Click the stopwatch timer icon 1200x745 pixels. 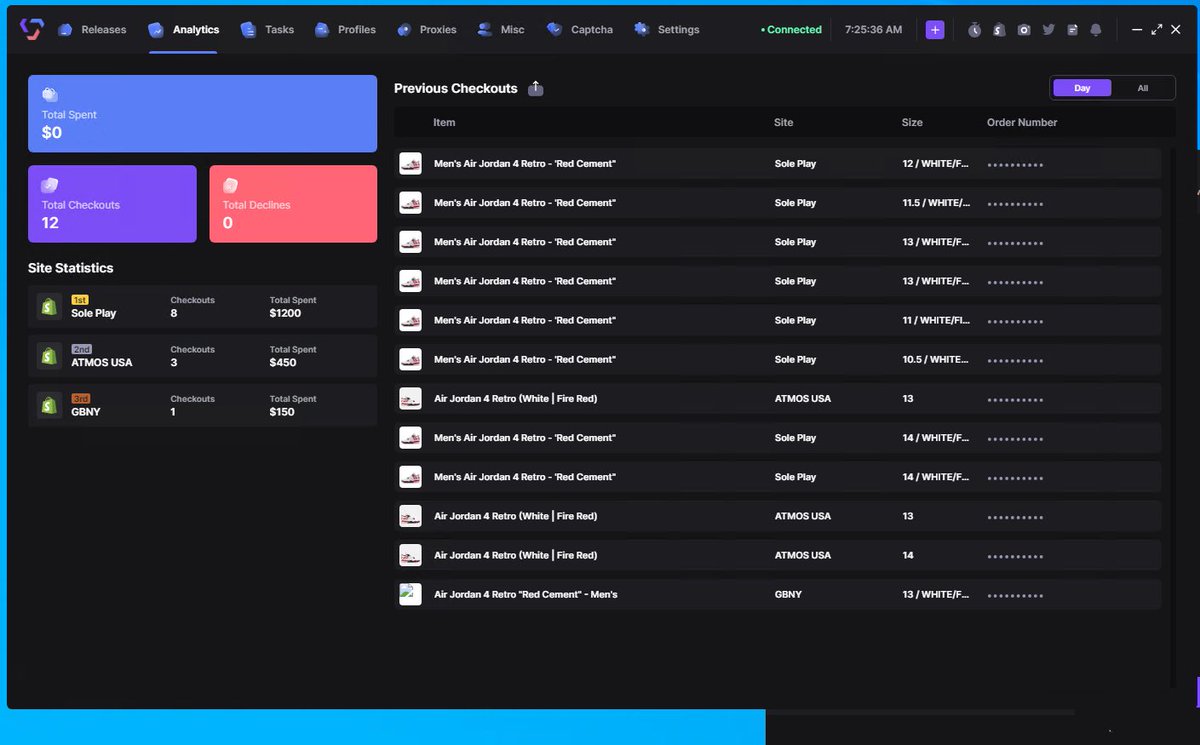tap(975, 30)
